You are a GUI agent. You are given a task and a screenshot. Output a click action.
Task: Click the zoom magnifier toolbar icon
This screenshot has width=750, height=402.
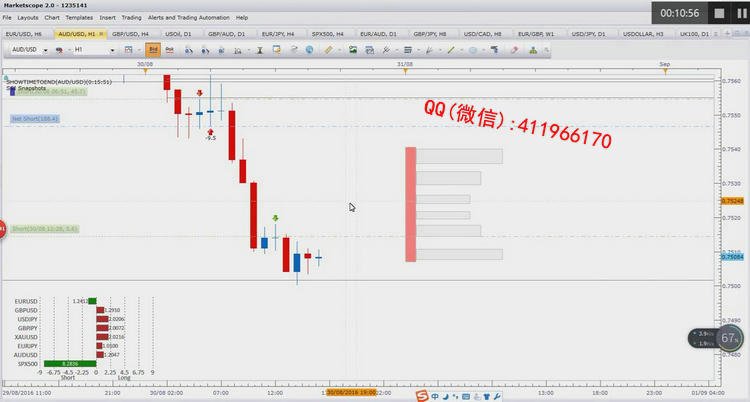click(x=238, y=50)
